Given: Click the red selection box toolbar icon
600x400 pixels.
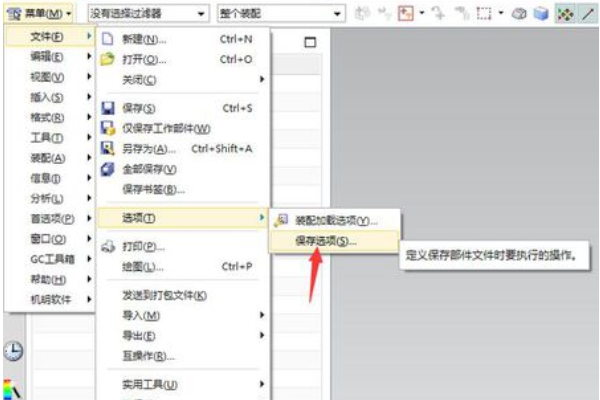Looking at the screenshot, I should (x=406, y=14).
